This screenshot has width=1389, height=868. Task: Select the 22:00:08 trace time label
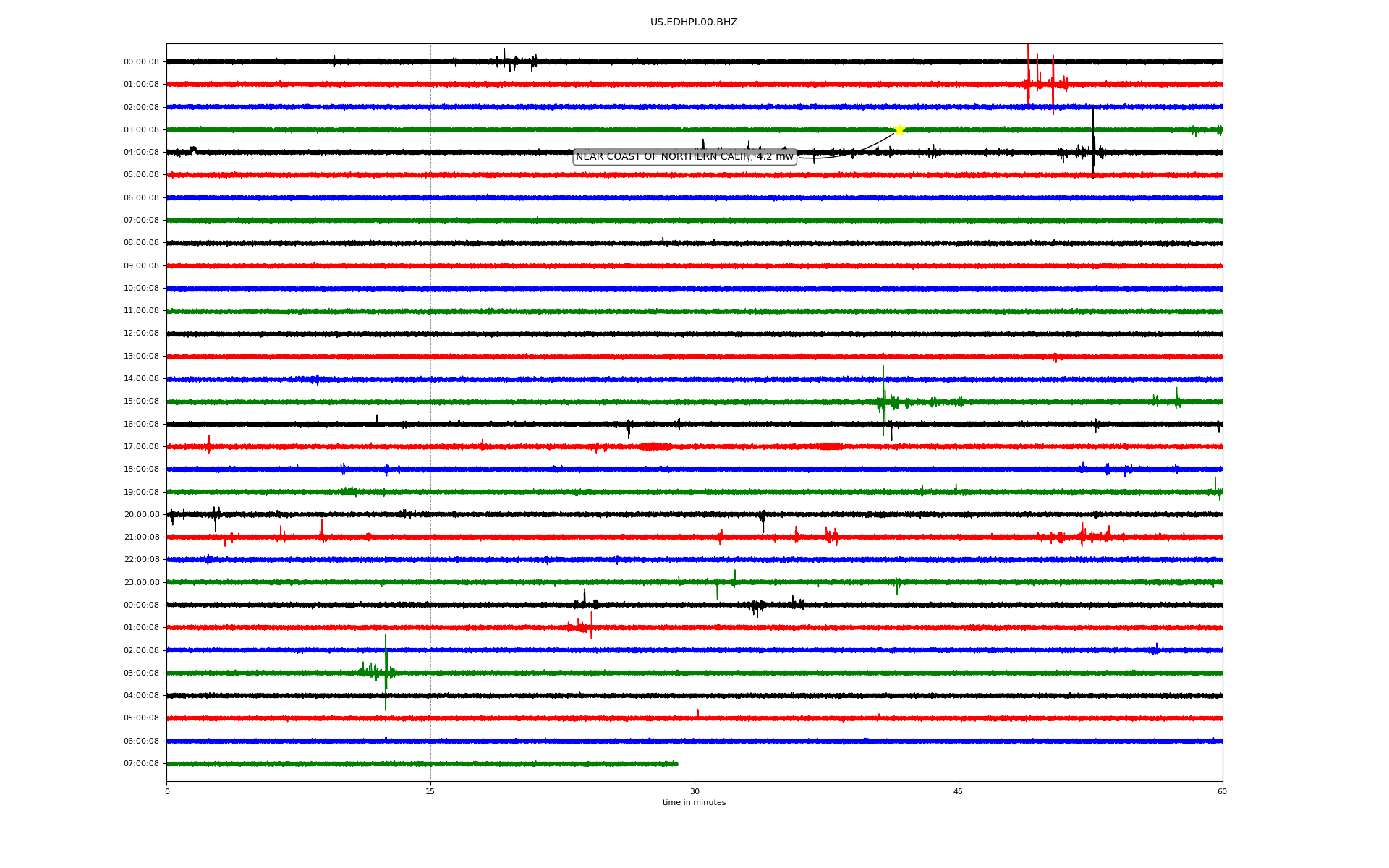[x=141, y=560]
